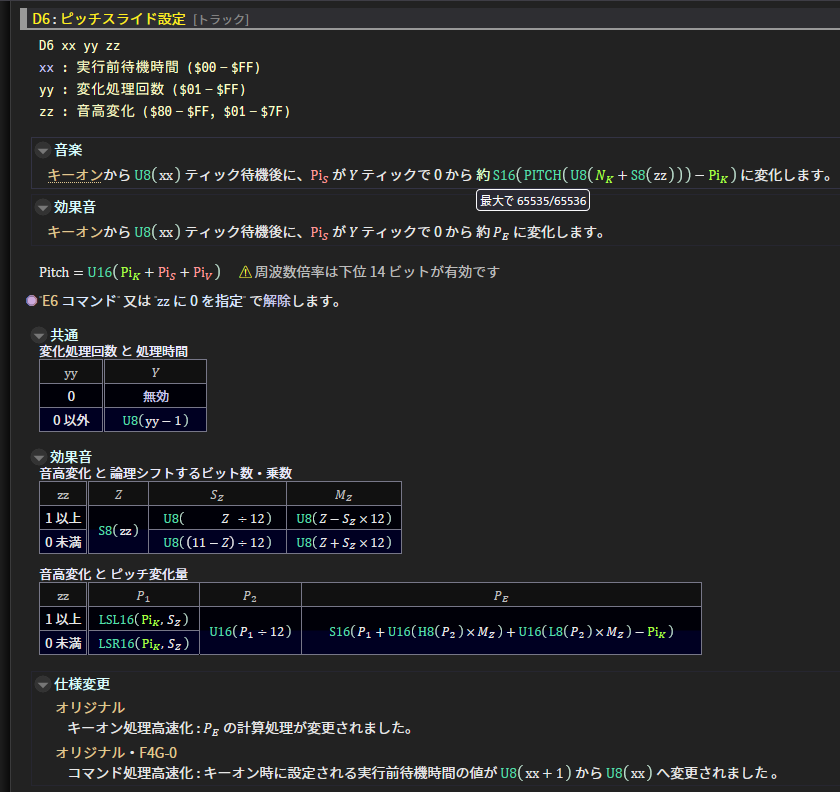Click the オリジナル・F4G-0 subheading
Viewport: 840px width, 792px height.
(116, 752)
